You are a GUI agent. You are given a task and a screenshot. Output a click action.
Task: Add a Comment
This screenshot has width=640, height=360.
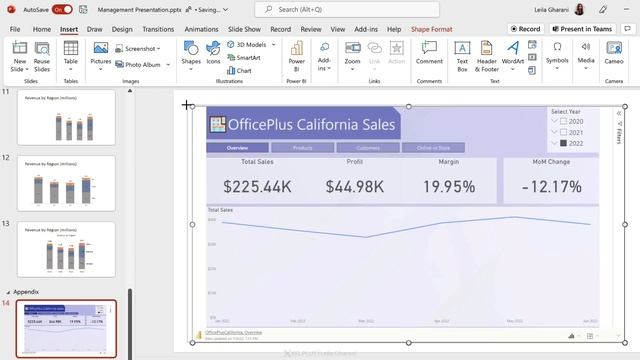(x=429, y=53)
